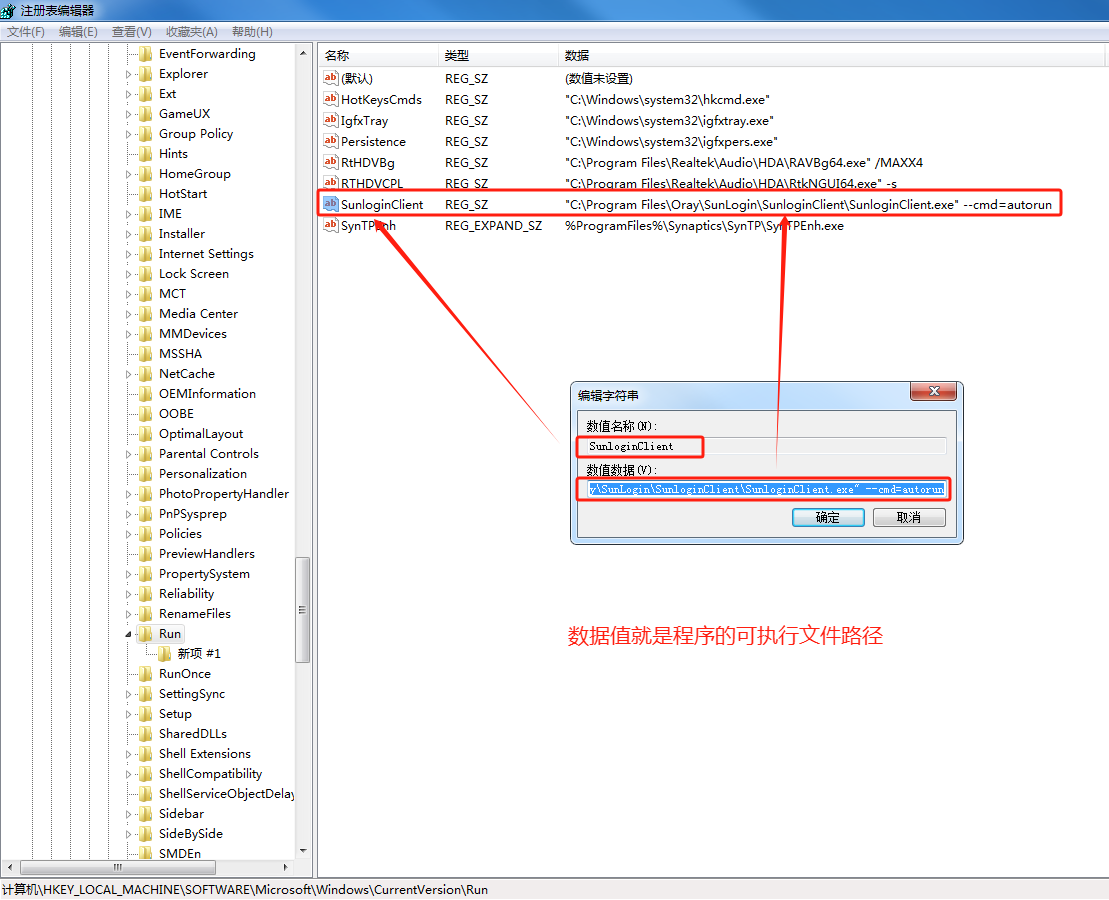Expand the Ext tree node

129,94
